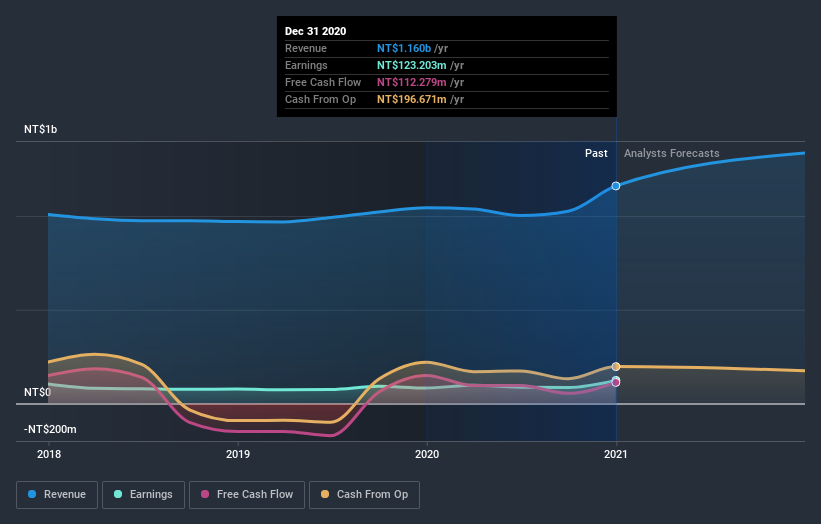Click the 2021 x-axis label
The image size is (821, 524).
click(x=616, y=454)
